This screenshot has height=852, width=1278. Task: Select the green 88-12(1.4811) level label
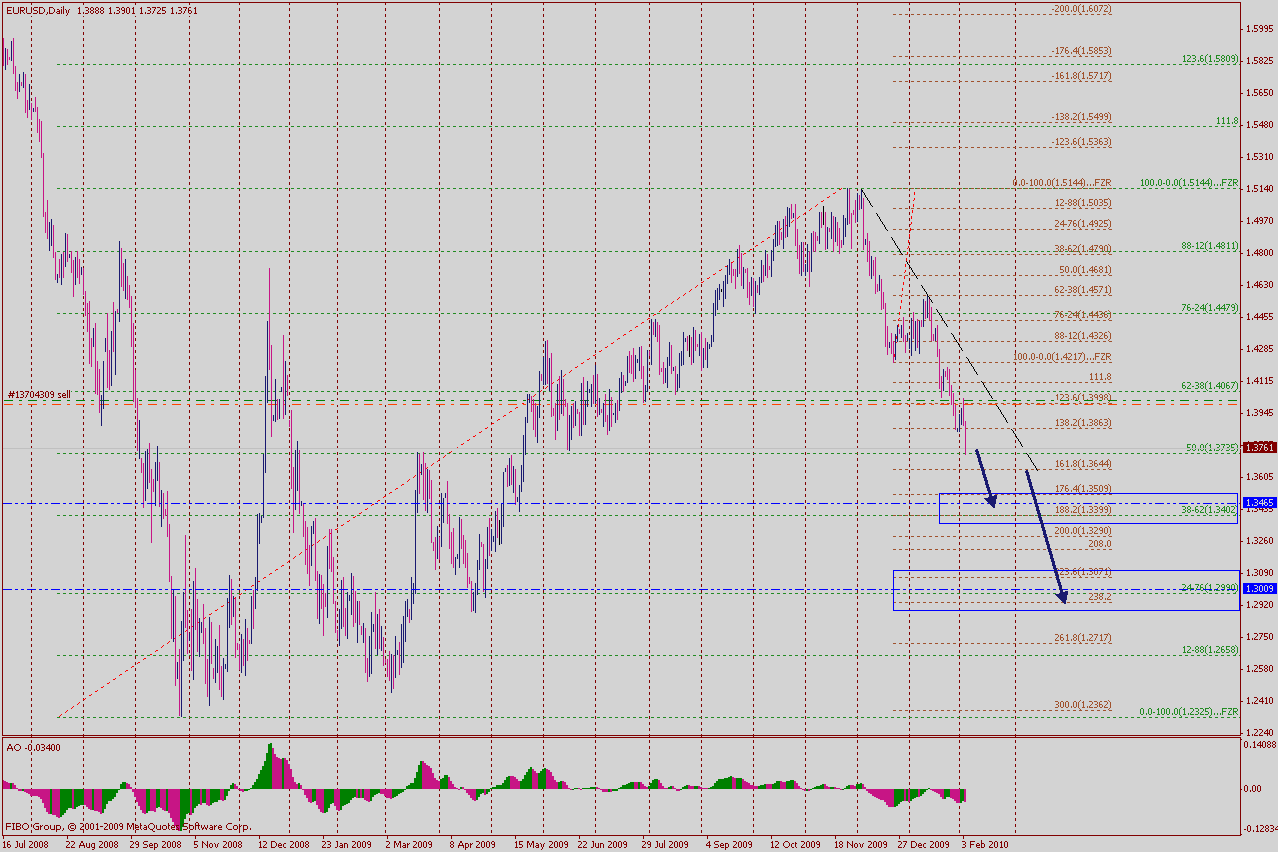(1211, 245)
